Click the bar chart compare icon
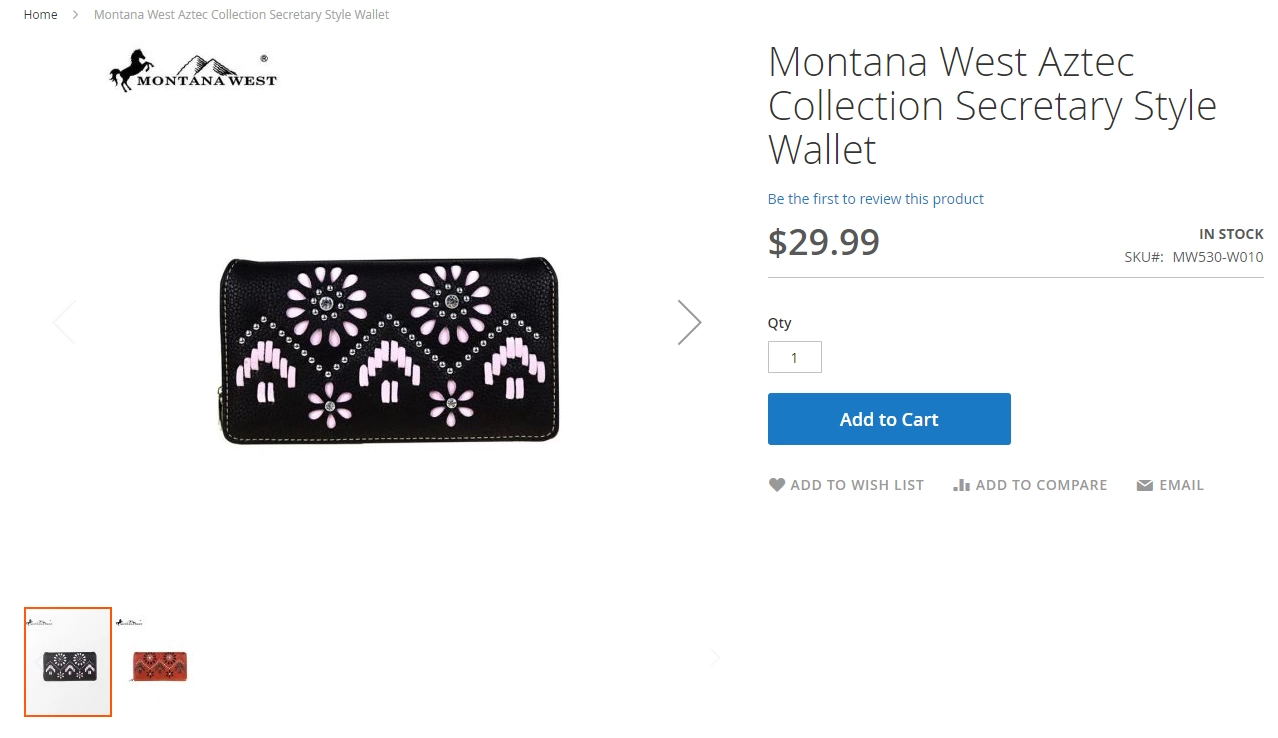This screenshot has height=738, width=1278. pyautogui.click(x=962, y=485)
